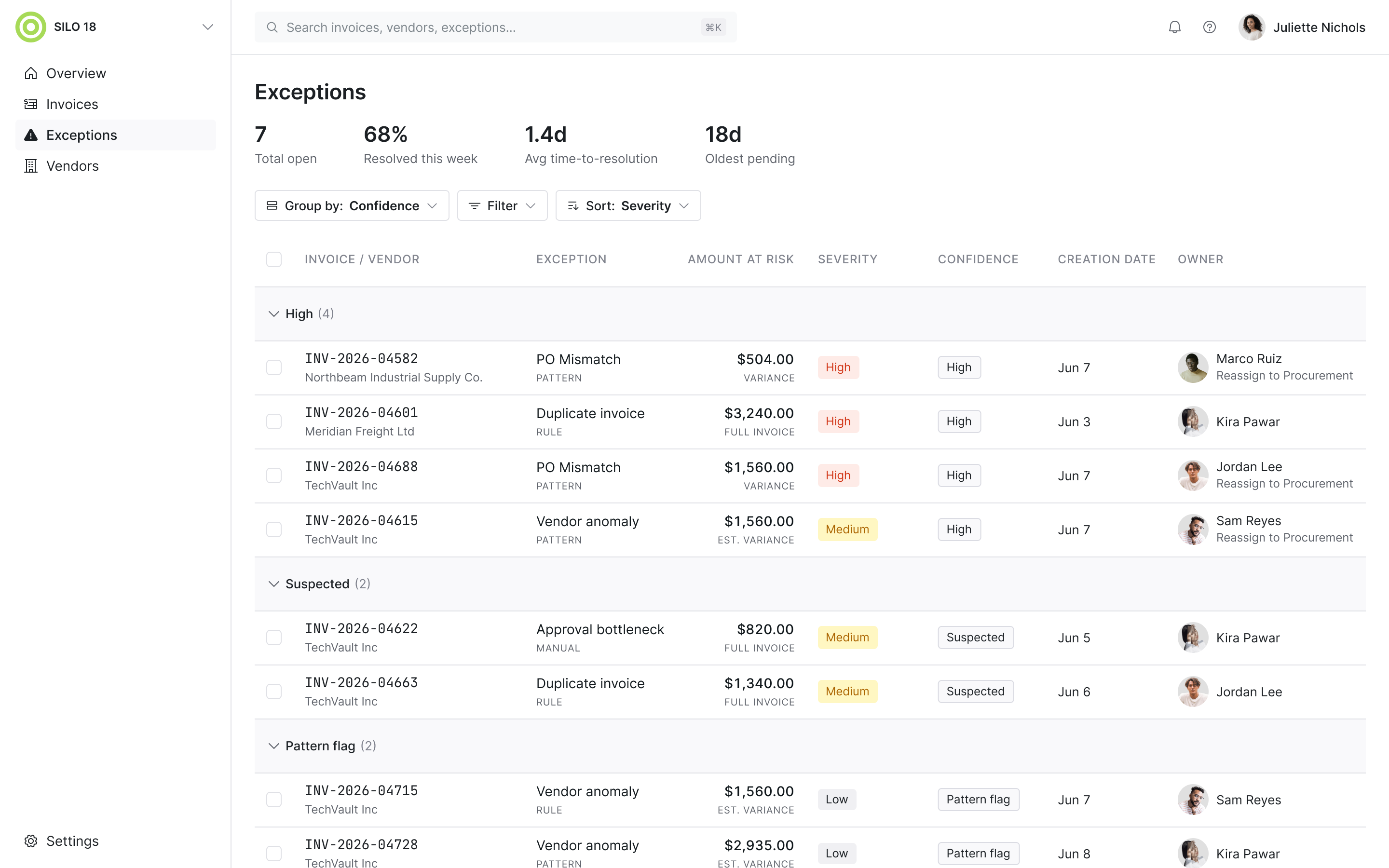This screenshot has width=1389, height=868.
Task: Open the Sort by Severity dropdown
Action: 628,205
